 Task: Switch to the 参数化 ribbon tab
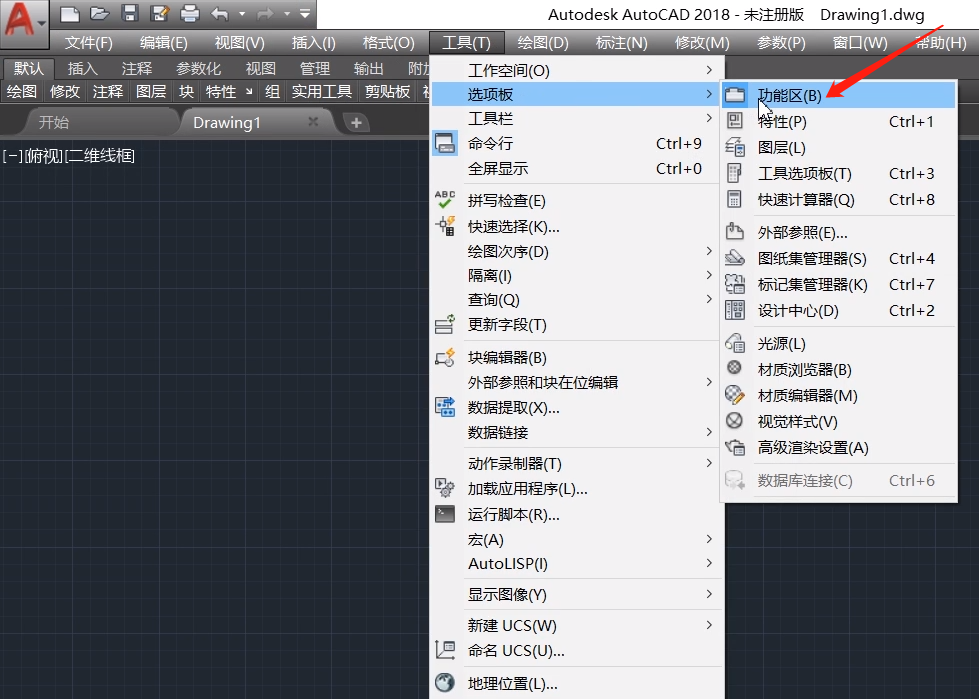click(198, 67)
